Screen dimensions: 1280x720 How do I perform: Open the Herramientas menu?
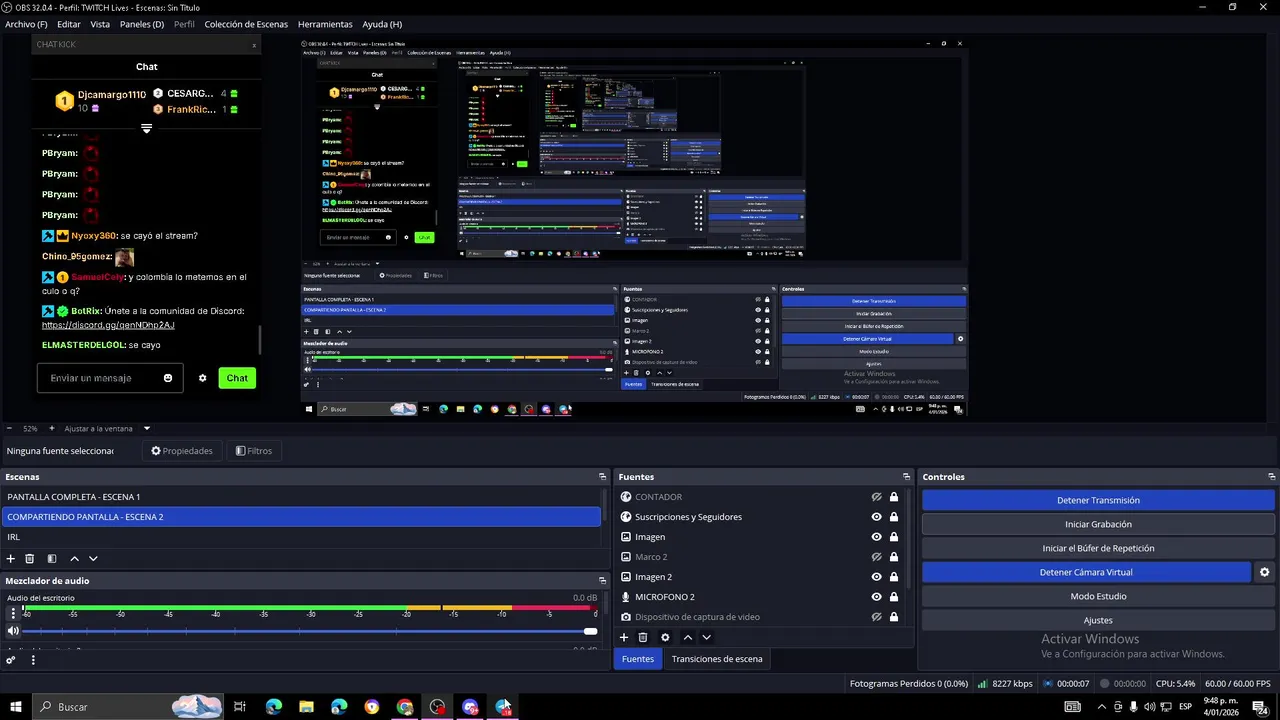pos(325,24)
